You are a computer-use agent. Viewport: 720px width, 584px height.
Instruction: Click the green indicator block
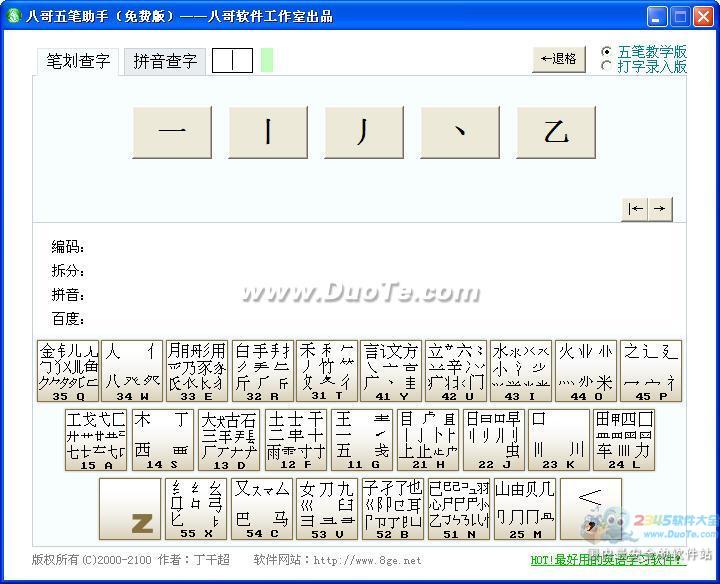[x=267, y=60]
